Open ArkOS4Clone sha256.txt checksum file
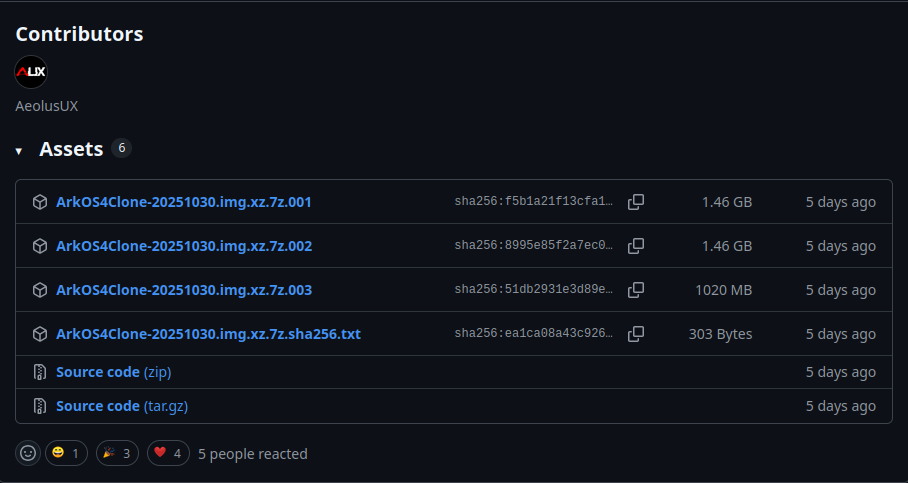 208,334
